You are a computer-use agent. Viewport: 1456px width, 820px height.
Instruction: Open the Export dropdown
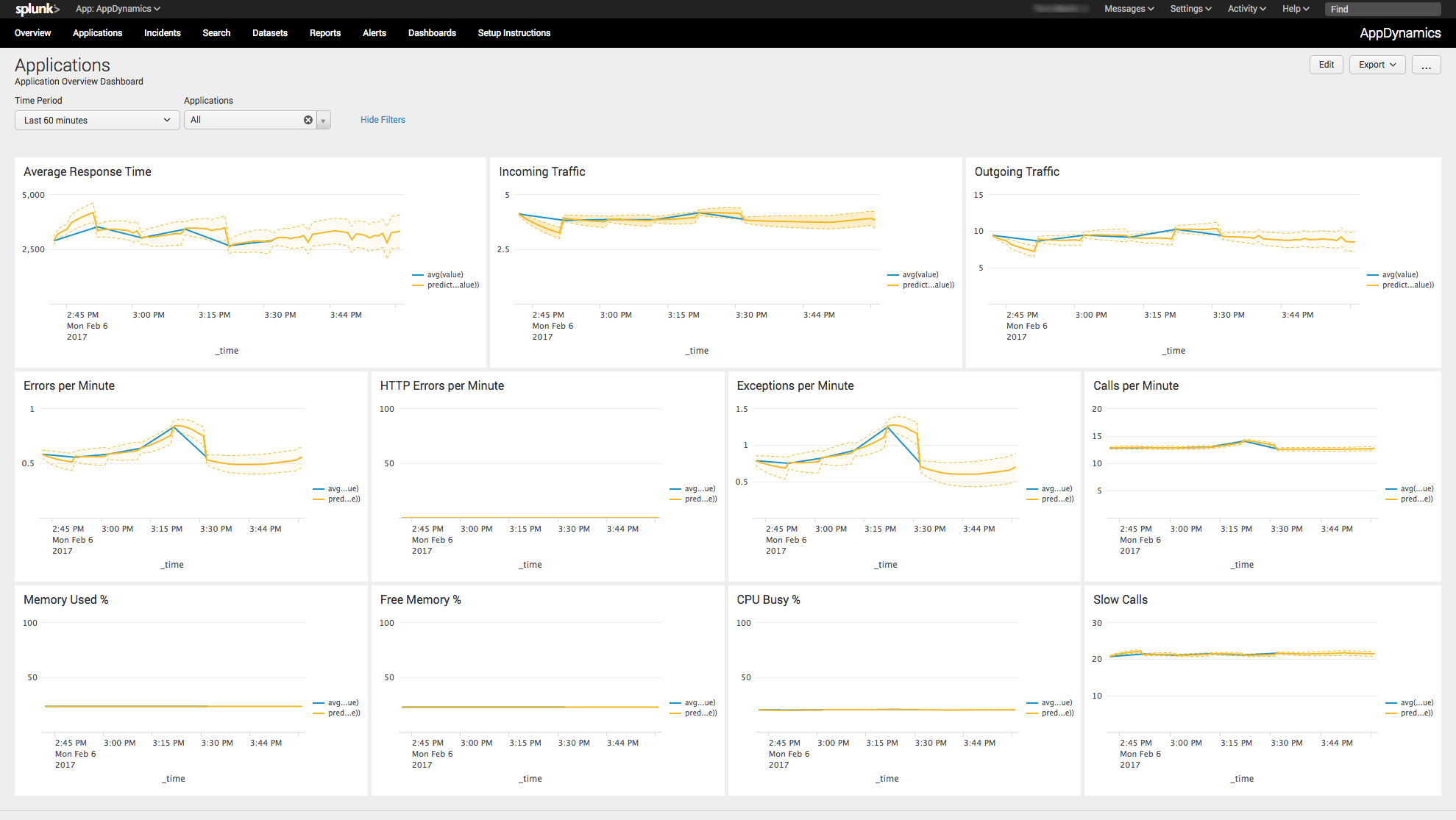(1377, 65)
